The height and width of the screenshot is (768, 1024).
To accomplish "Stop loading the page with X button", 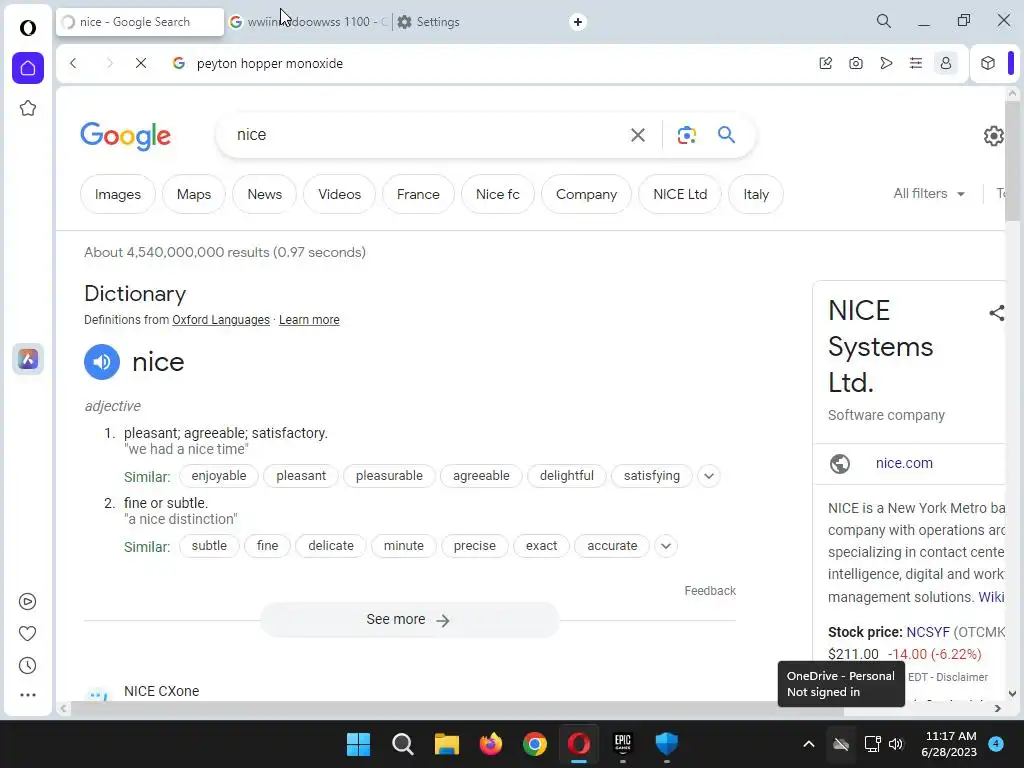I will click(140, 63).
